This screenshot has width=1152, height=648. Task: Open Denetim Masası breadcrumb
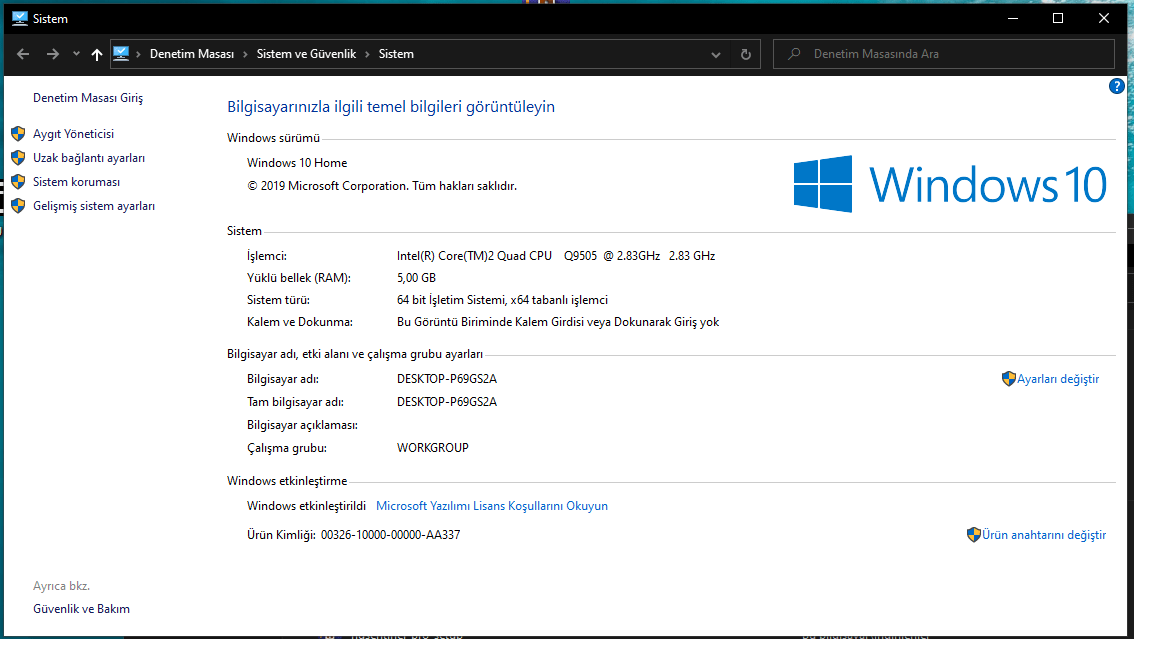[x=192, y=54]
